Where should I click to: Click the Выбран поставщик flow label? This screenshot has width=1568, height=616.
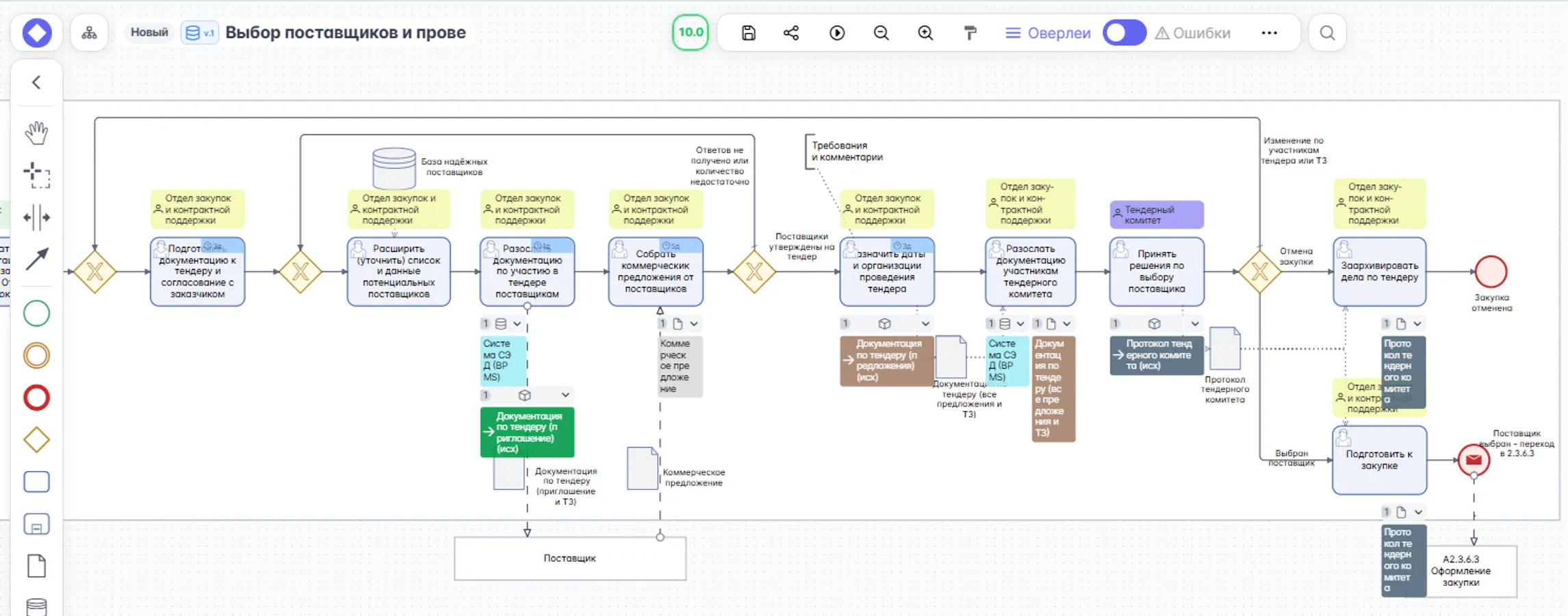click(1291, 458)
